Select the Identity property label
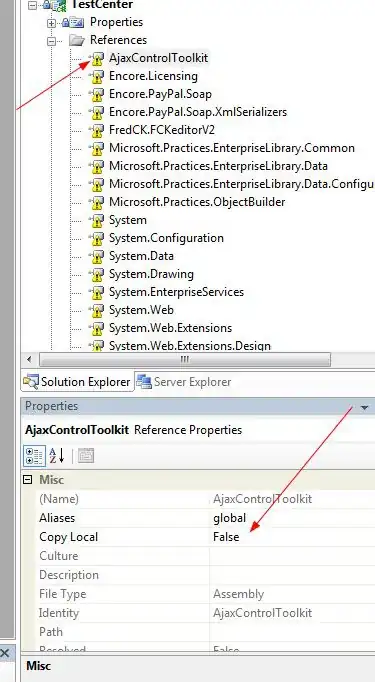This screenshot has width=375, height=682. tap(59, 613)
